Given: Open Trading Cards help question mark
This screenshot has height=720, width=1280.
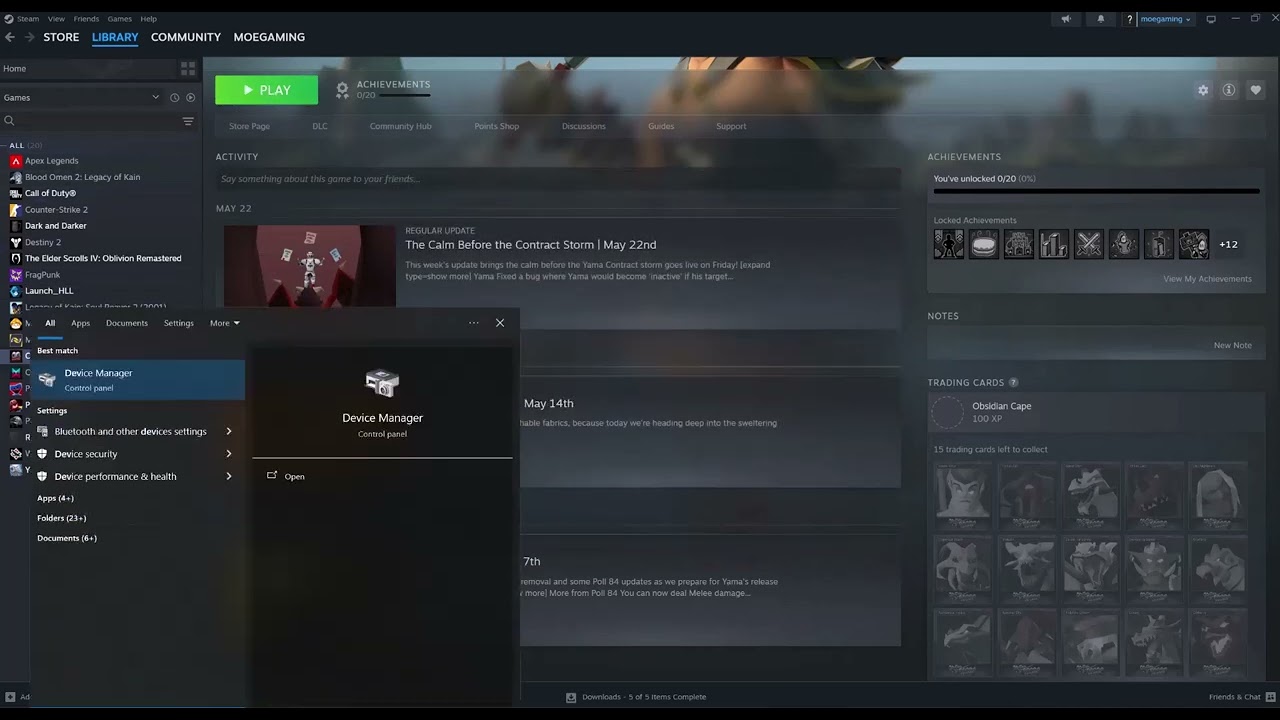Looking at the screenshot, I should (1014, 382).
